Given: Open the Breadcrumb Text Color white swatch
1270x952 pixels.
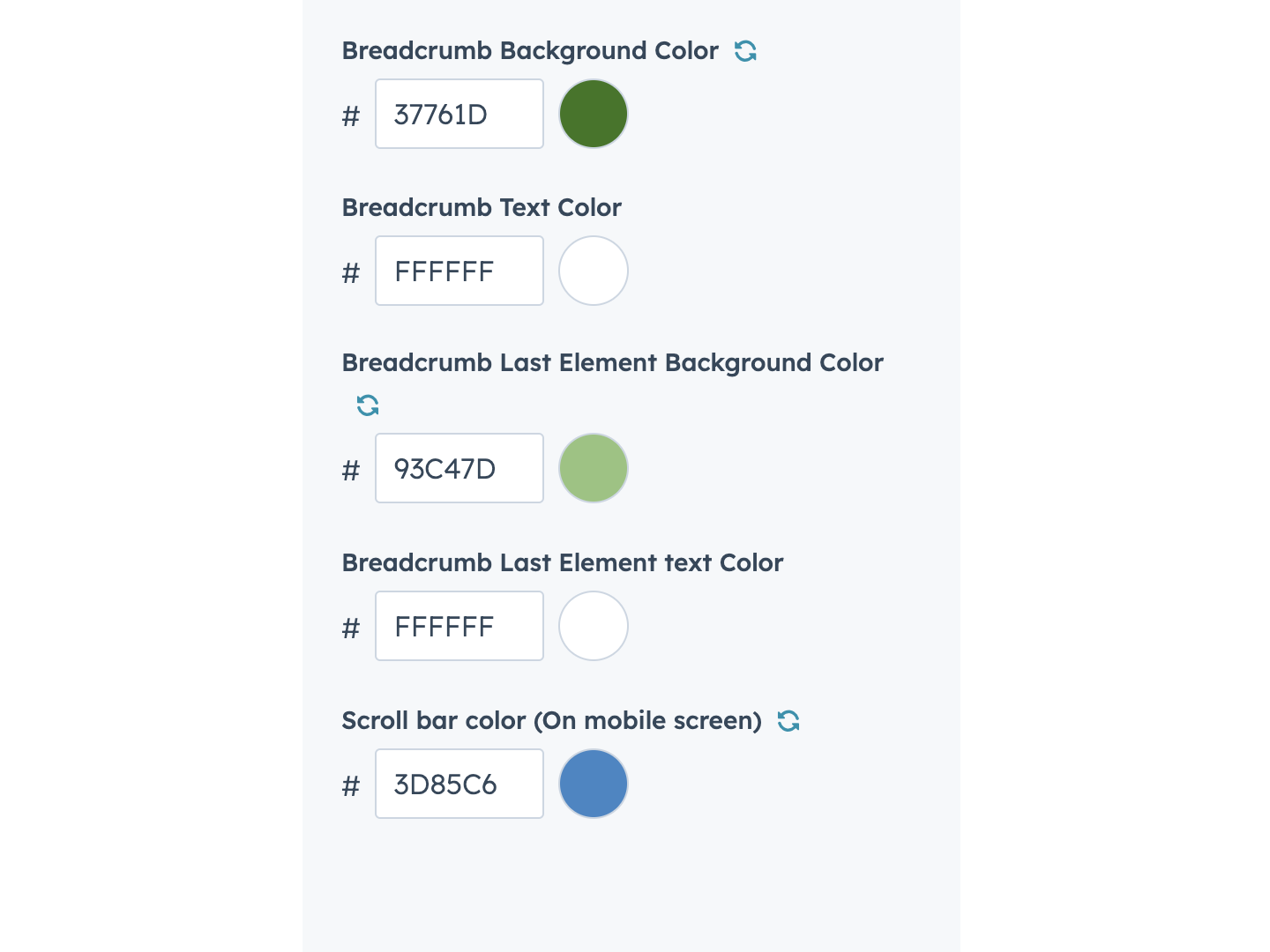Looking at the screenshot, I should (x=594, y=271).
